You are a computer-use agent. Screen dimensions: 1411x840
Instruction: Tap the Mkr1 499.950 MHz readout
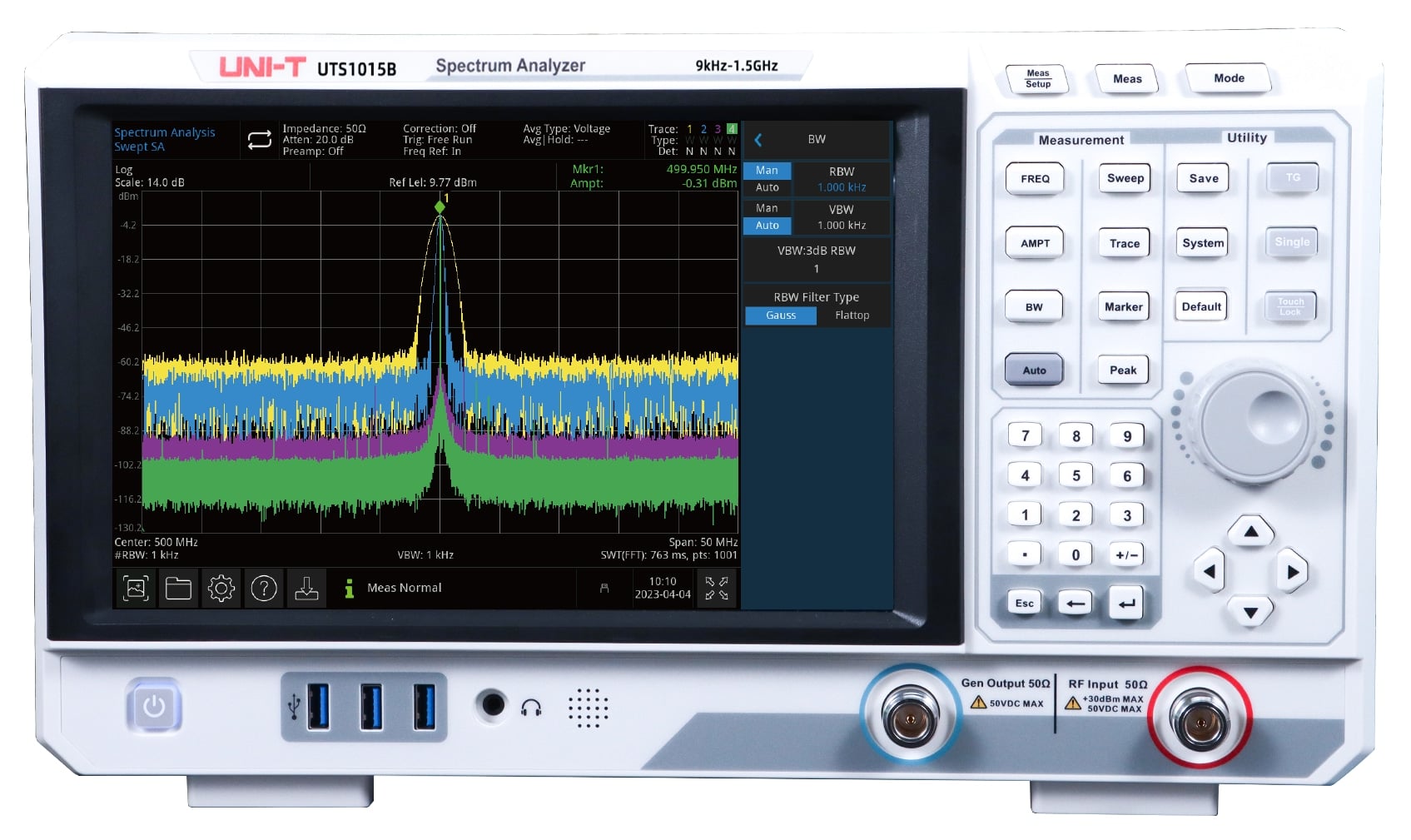[x=653, y=169]
